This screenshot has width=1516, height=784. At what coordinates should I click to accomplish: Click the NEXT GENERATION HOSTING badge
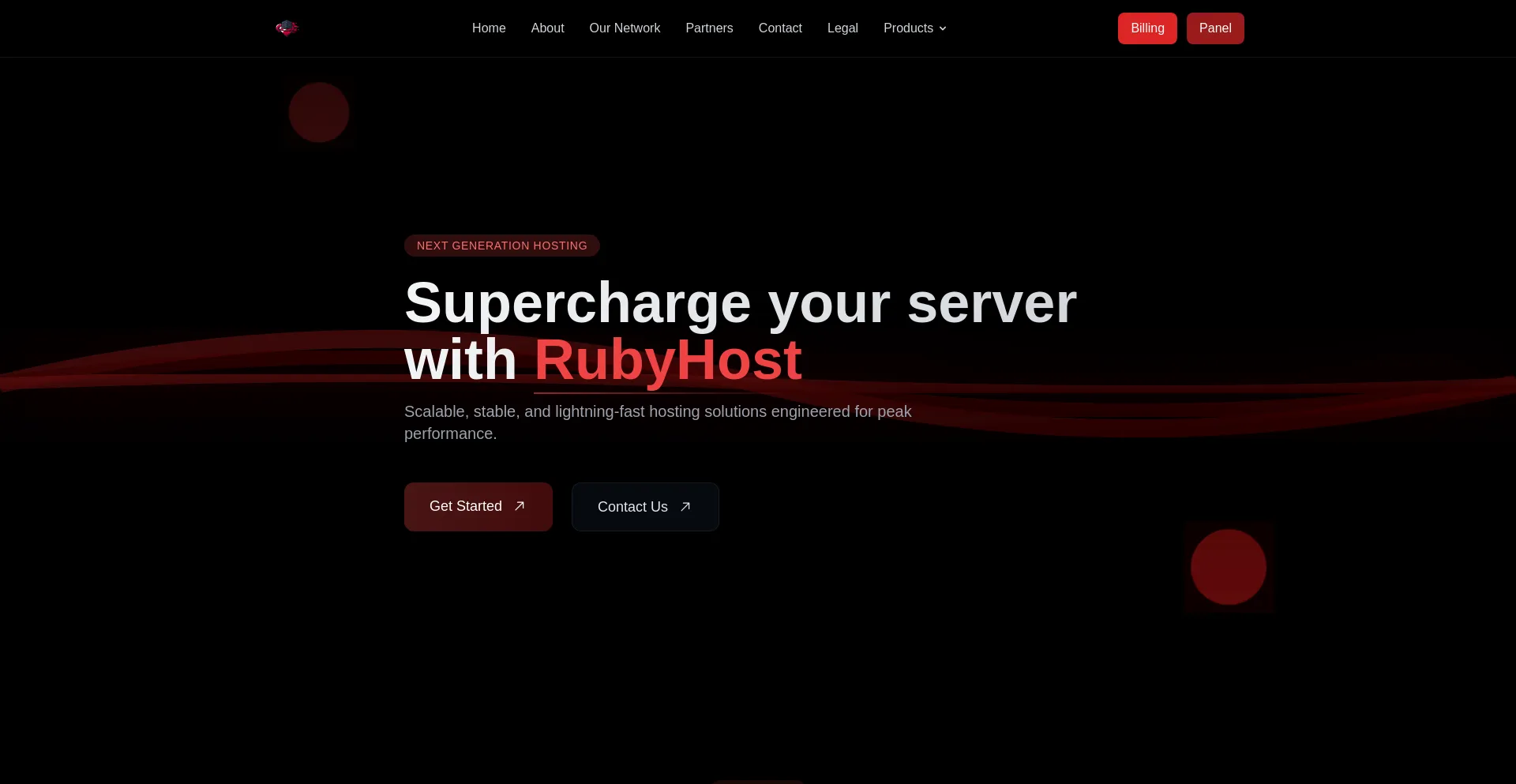point(502,246)
